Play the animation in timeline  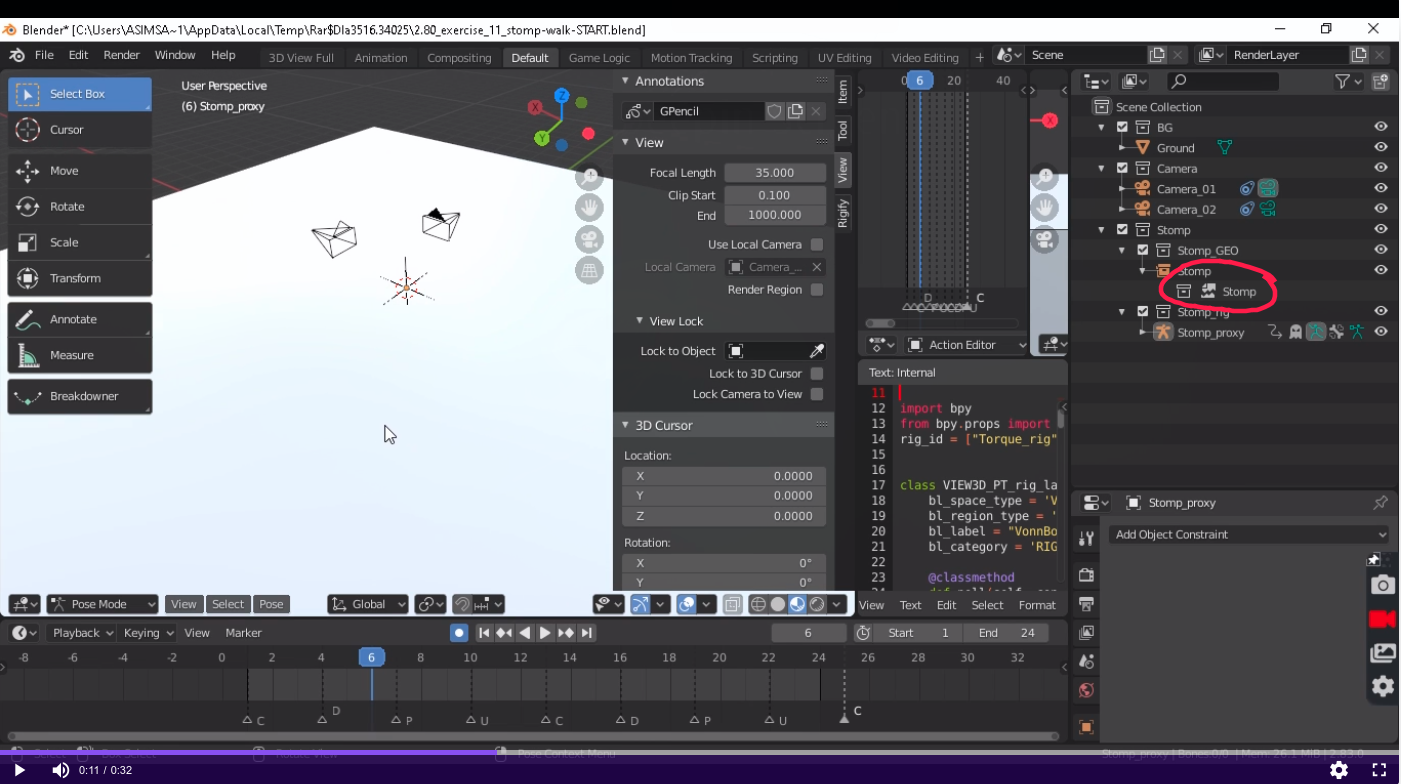pos(545,633)
